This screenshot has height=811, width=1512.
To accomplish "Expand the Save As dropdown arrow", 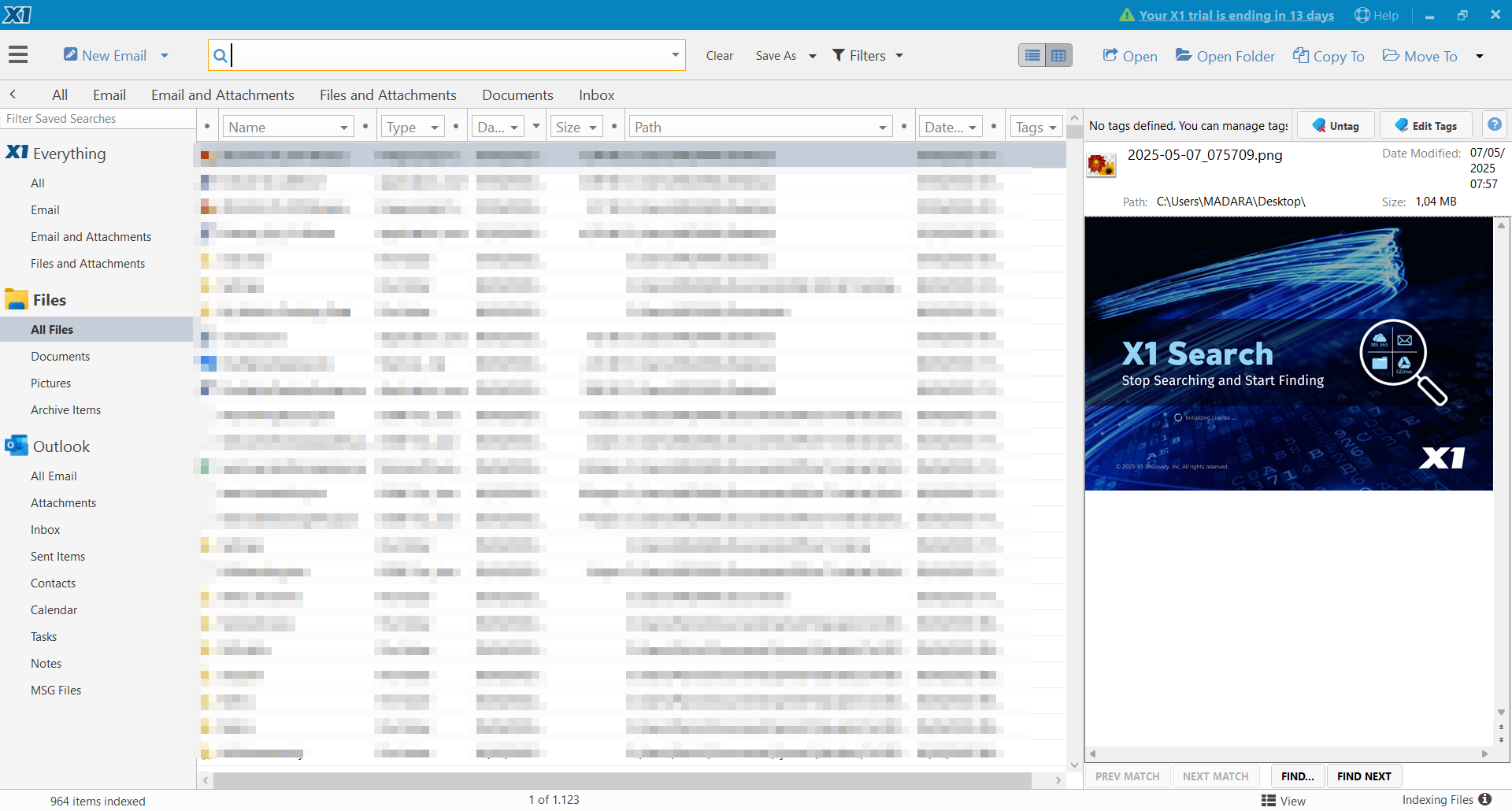I will pos(813,56).
